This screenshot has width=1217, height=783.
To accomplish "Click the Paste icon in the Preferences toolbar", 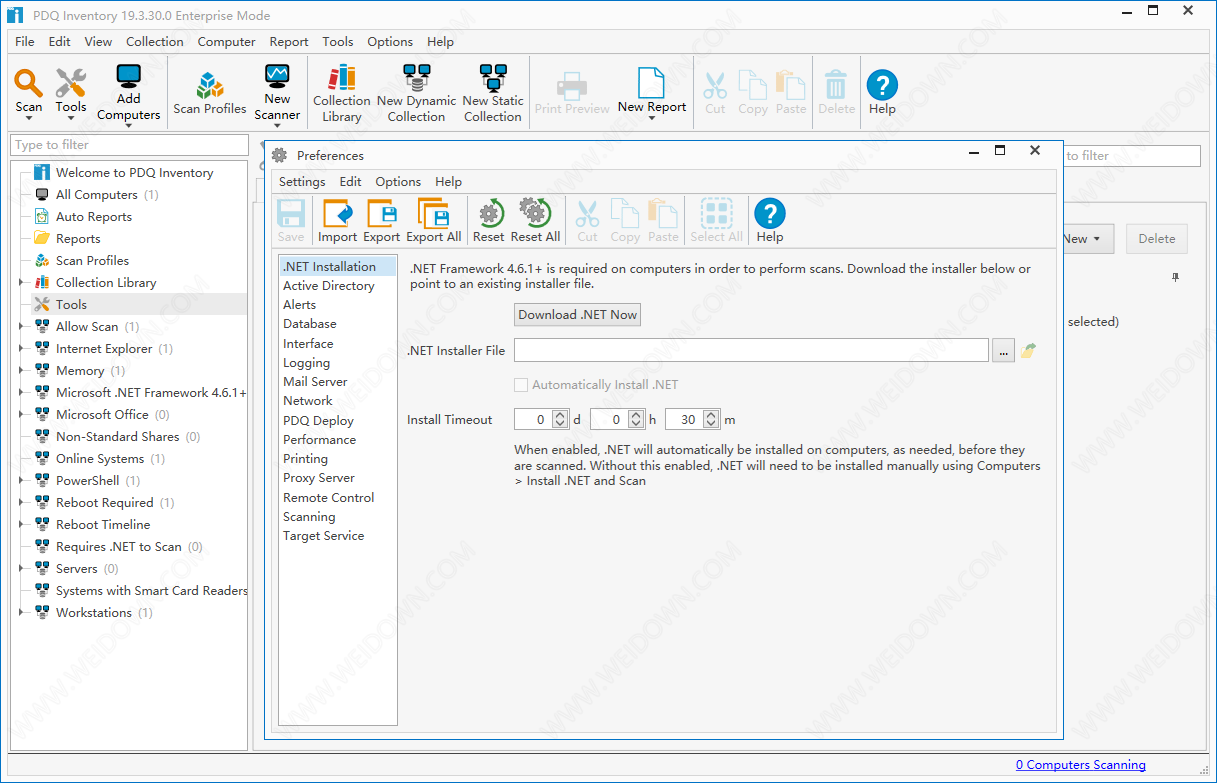I will click(663, 213).
